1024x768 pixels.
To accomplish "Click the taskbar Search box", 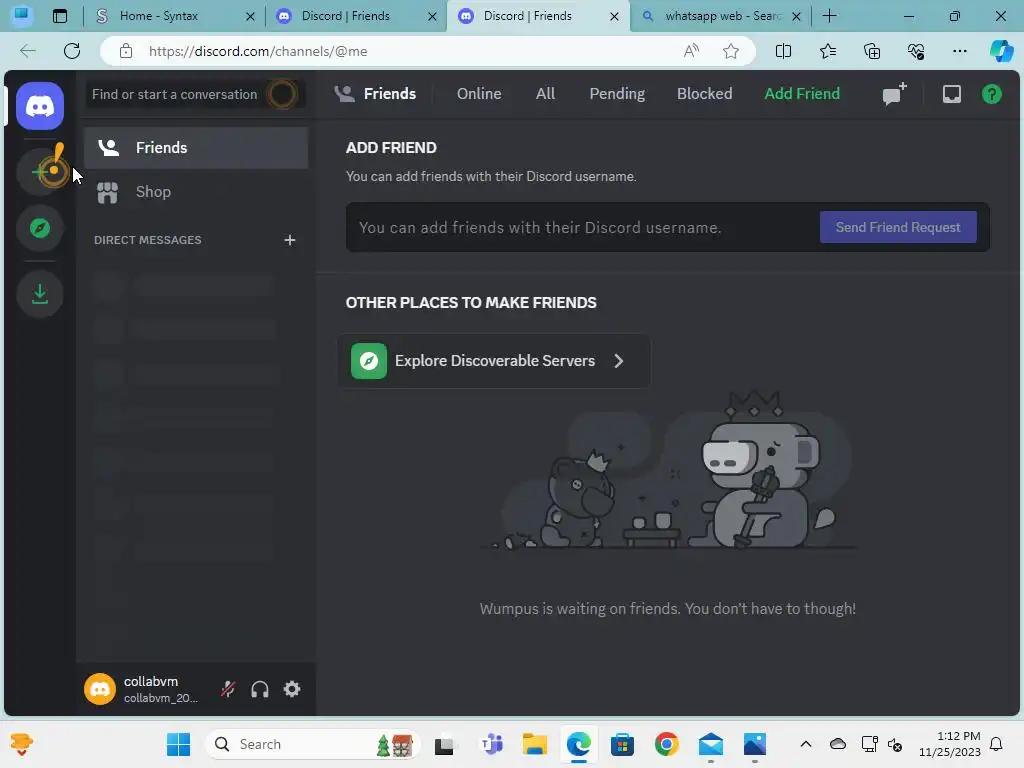I will (x=313, y=744).
